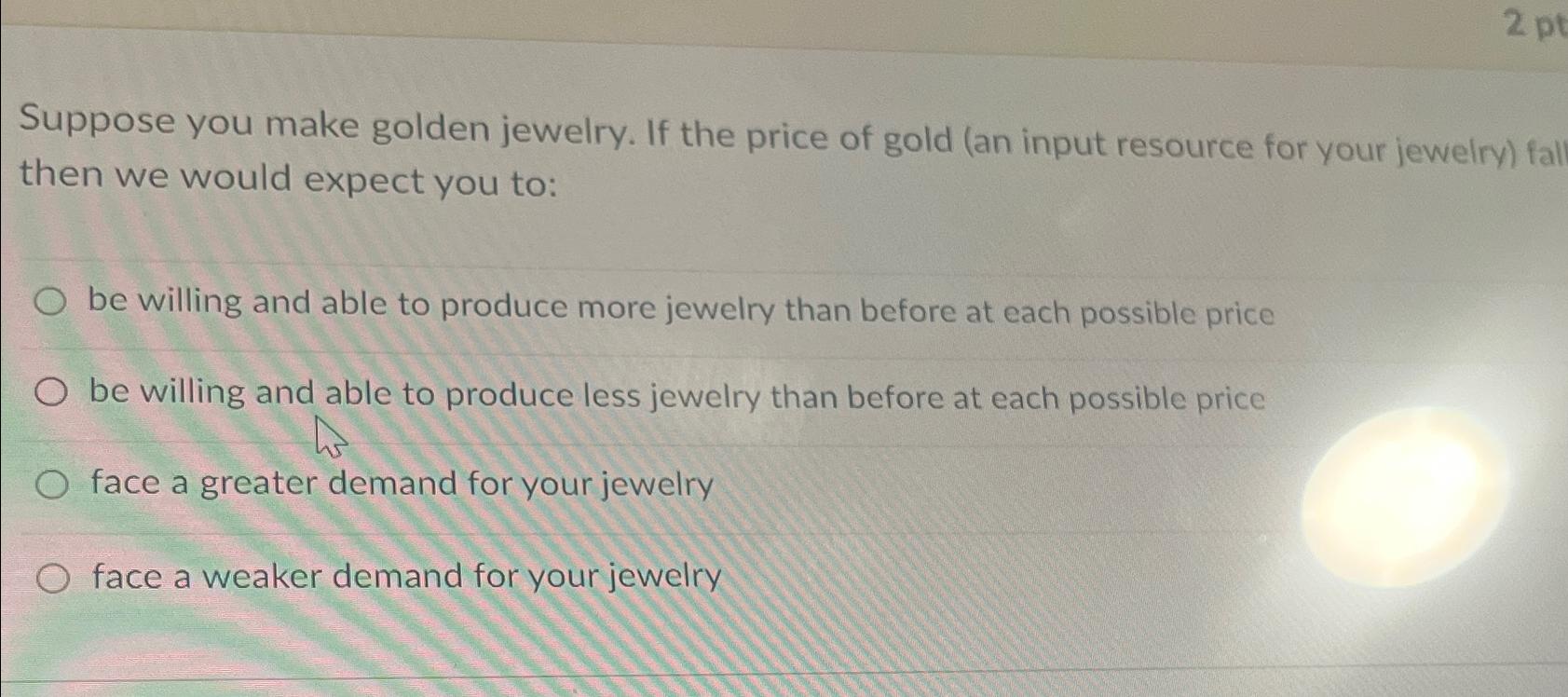1568x697 pixels.
Task: Select the radio button for 'greater demand'
Action: 54,482
